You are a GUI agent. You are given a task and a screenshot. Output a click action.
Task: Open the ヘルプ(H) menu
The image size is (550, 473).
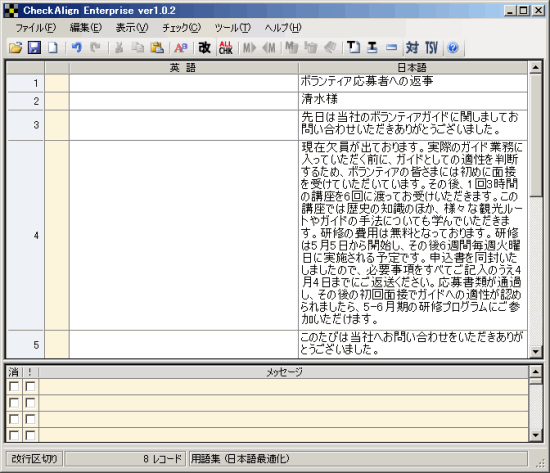(283, 28)
